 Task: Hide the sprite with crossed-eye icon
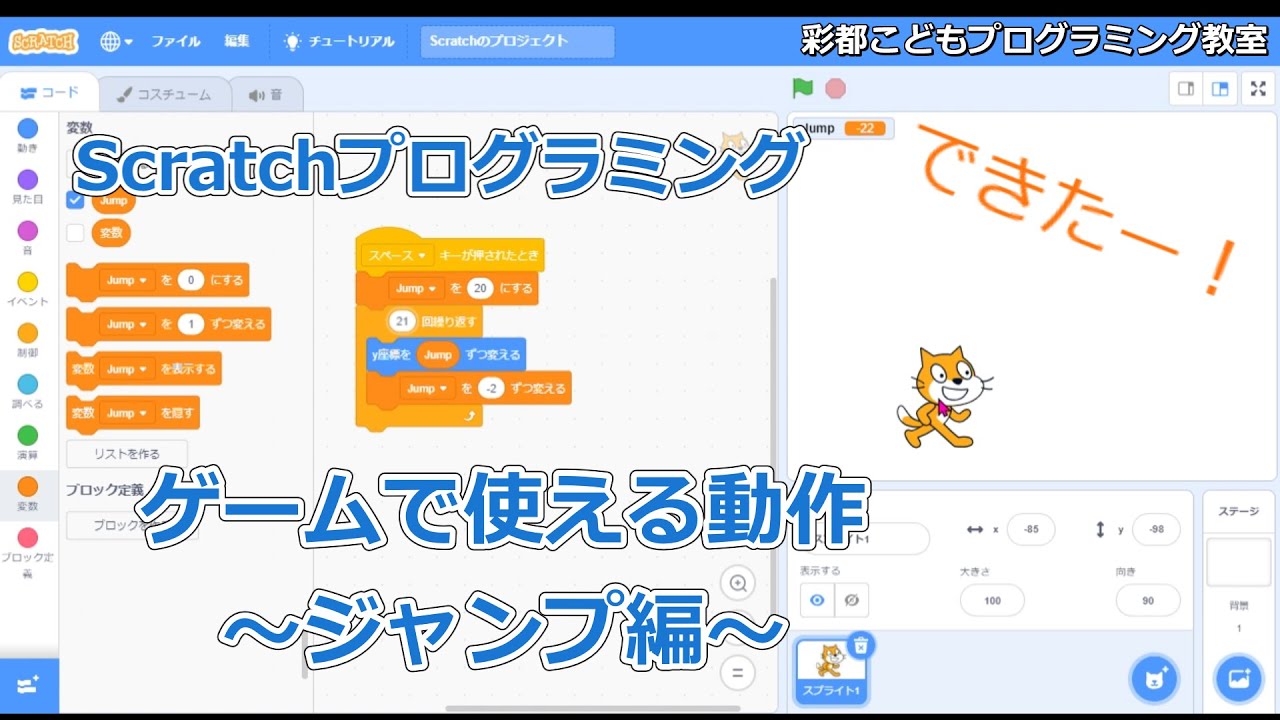coord(851,600)
